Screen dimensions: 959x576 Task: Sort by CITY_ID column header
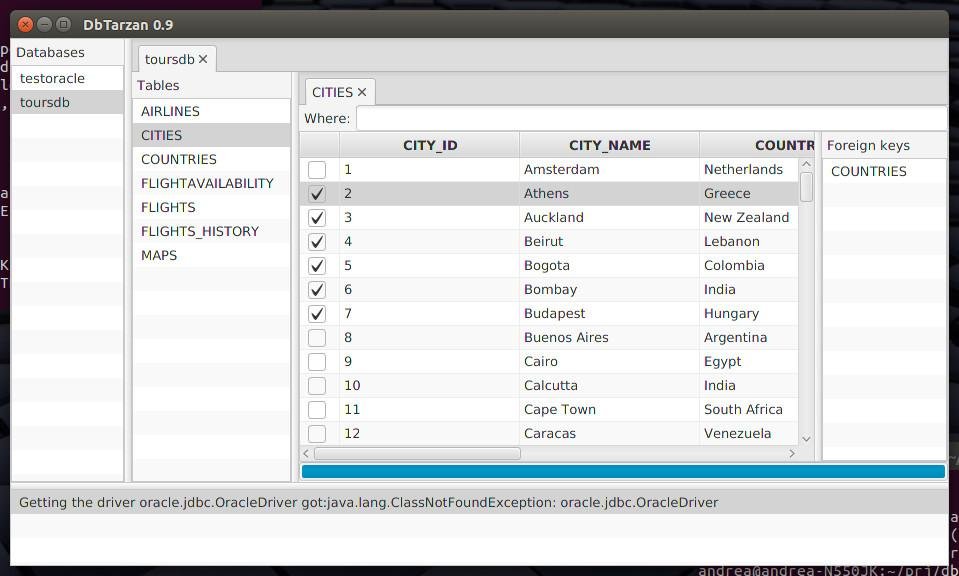tap(430, 146)
